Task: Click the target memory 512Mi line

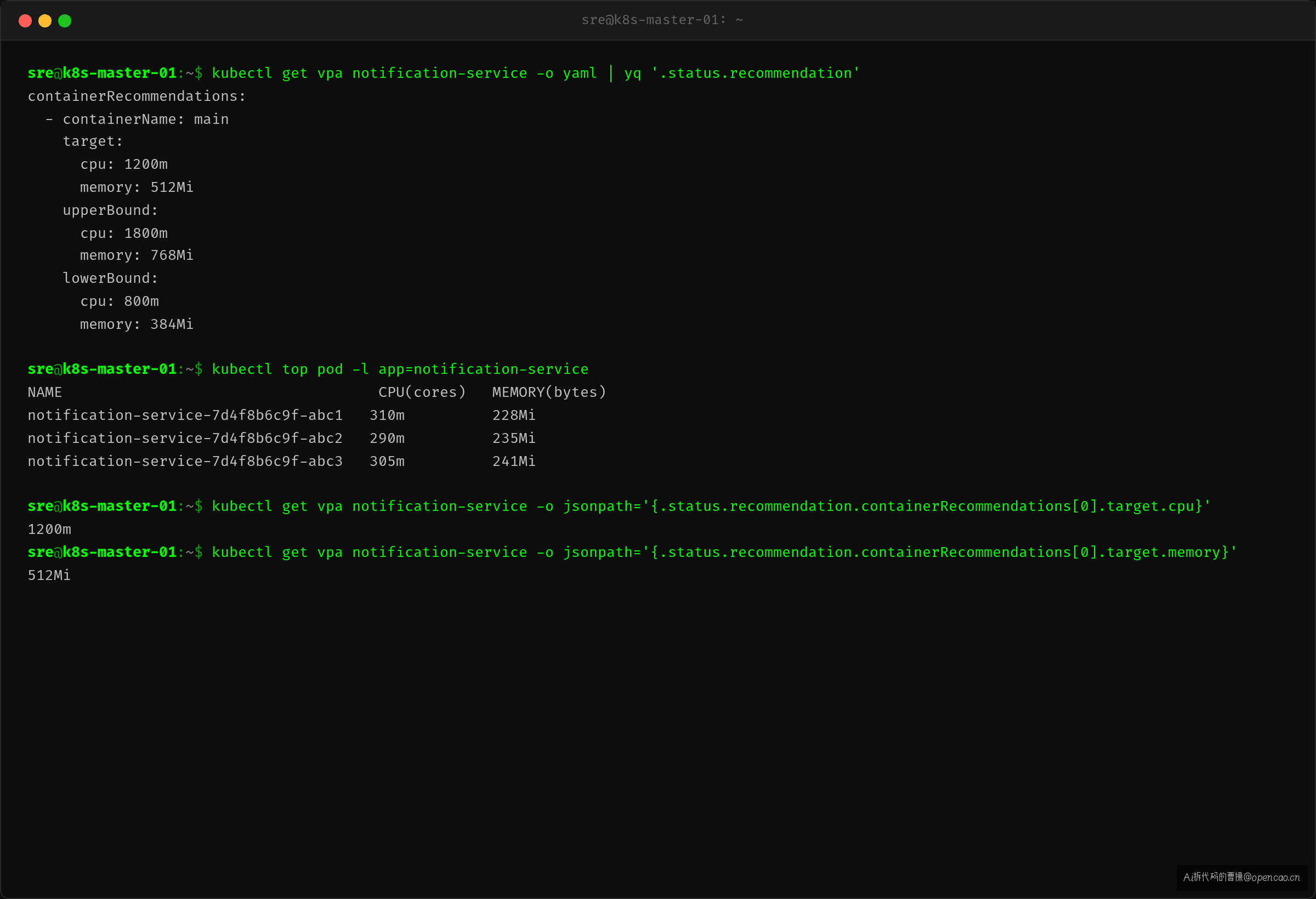Action: tap(137, 187)
